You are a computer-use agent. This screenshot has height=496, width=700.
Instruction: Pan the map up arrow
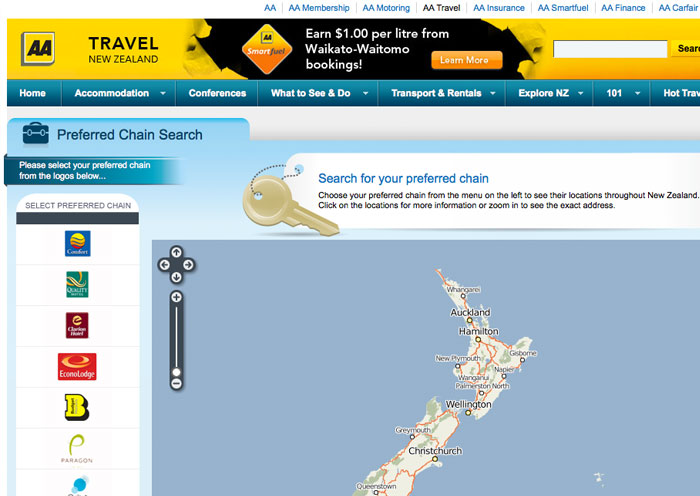coord(176,253)
